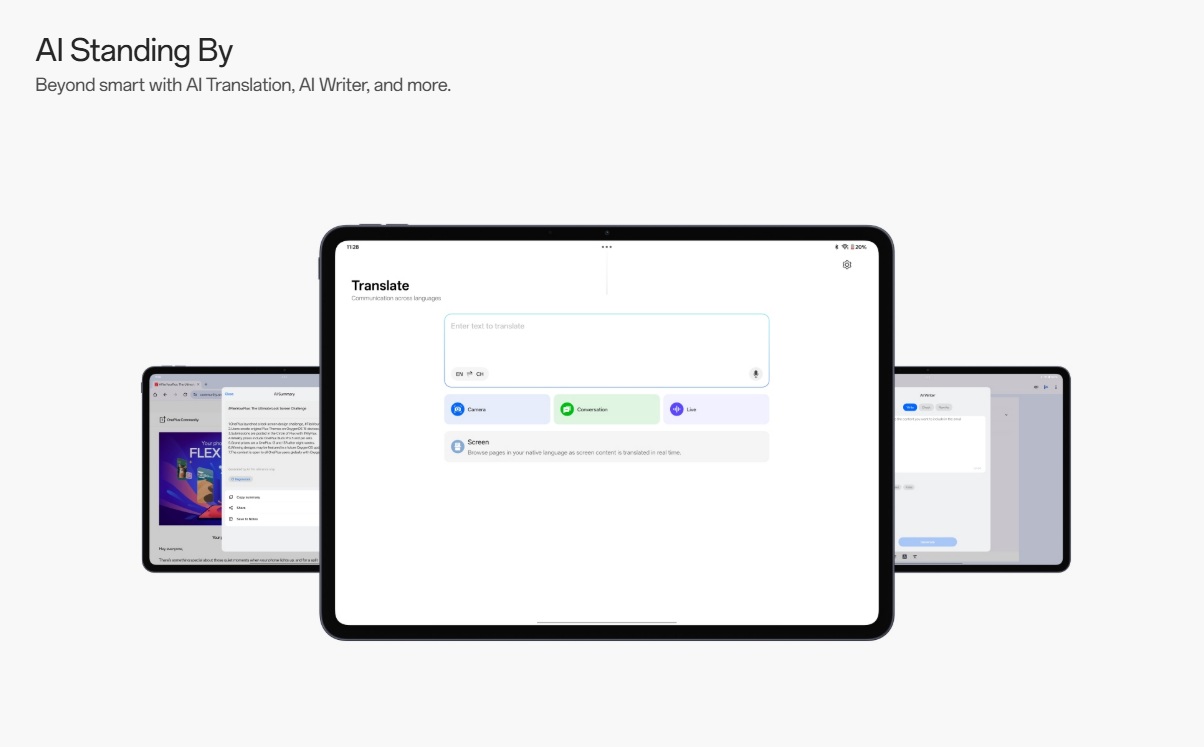Tap three-dot handle atop Translate screen

606,246
